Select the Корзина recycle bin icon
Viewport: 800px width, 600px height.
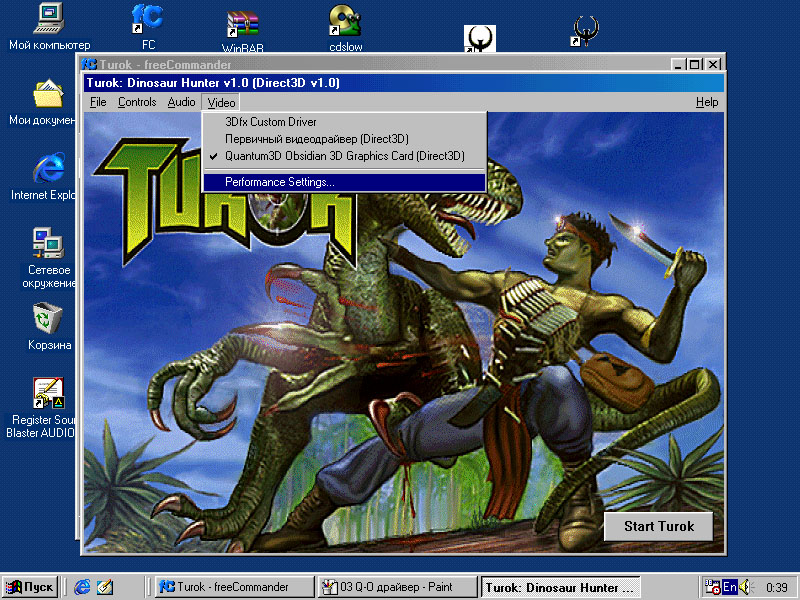coord(49,327)
